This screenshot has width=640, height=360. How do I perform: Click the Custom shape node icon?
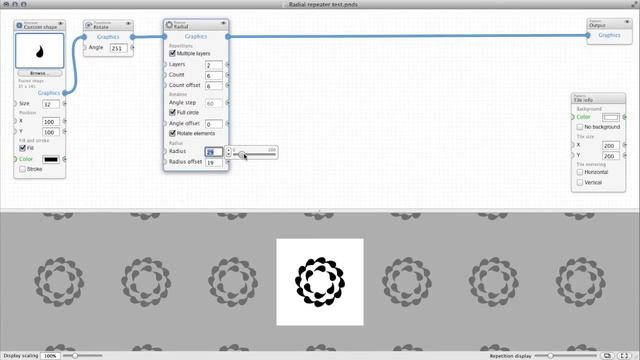(19, 25)
